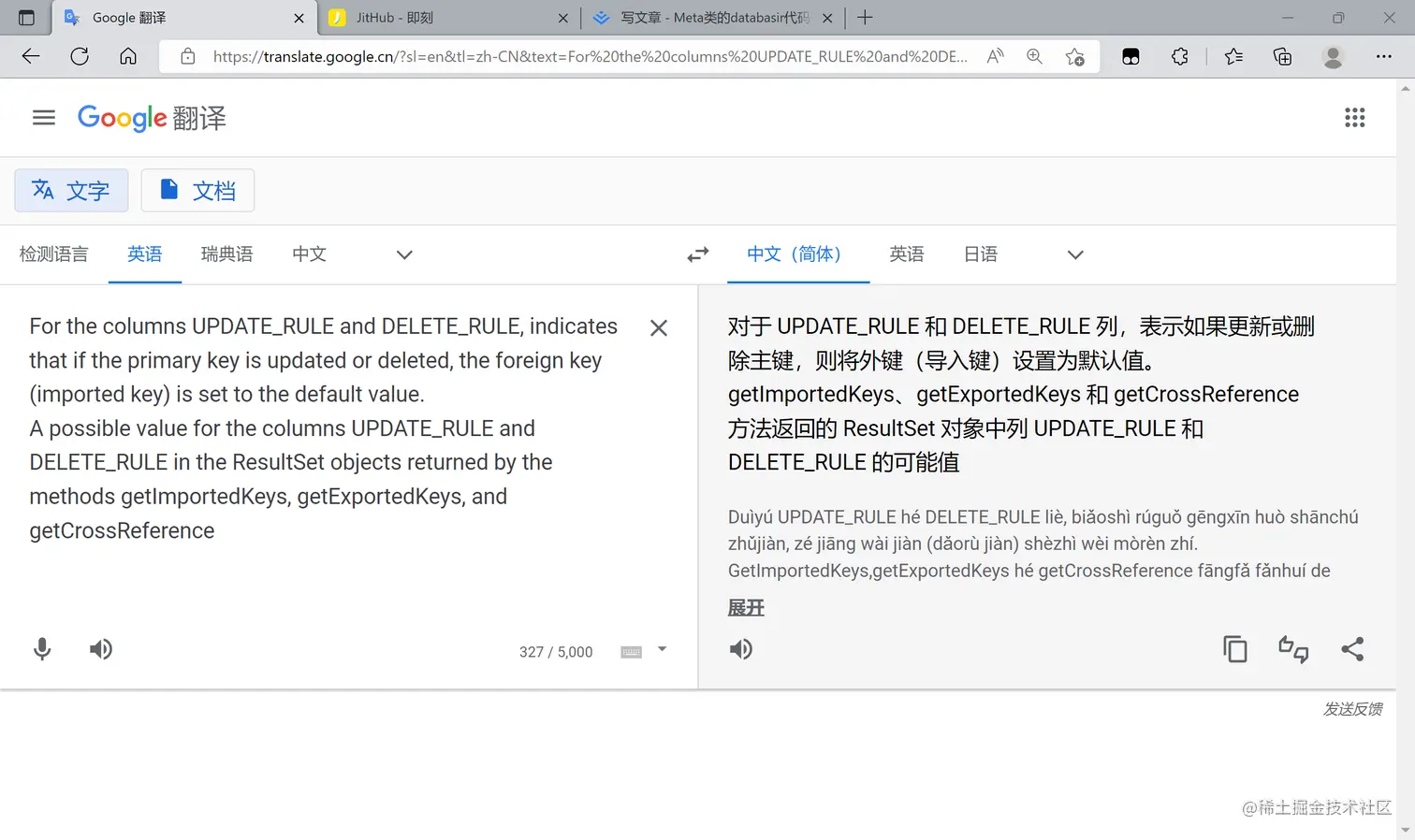This screenshot has width=1415, height=840.
Task: Close the 写文章 tab
Action: (827, 18)
